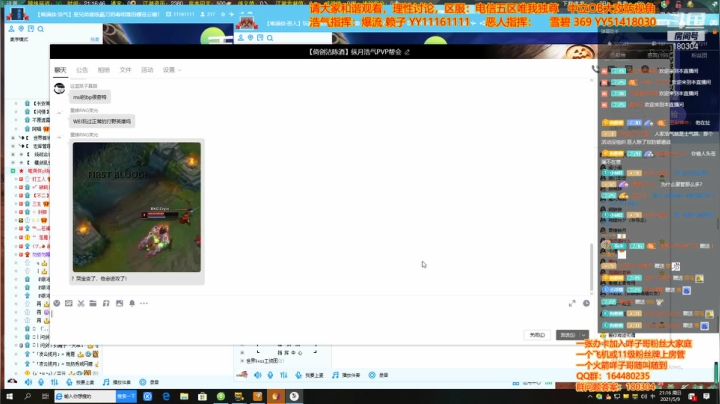Click the screenshot scissors icon in chat toolbar
This screenshot has width=720, height=404.
81,303
